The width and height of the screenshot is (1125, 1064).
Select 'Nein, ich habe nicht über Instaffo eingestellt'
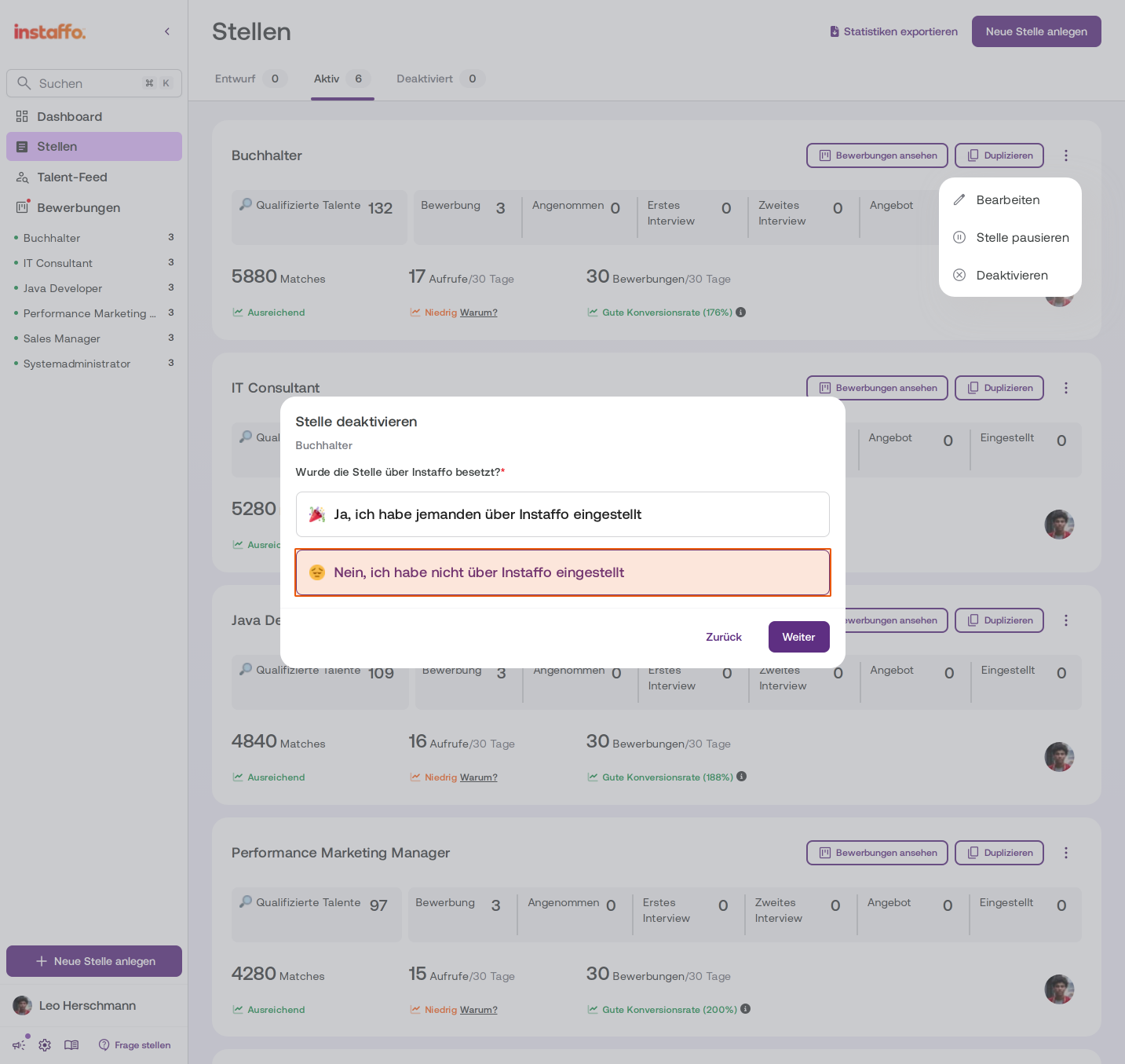pyautogui.click(x=563, y=572)
